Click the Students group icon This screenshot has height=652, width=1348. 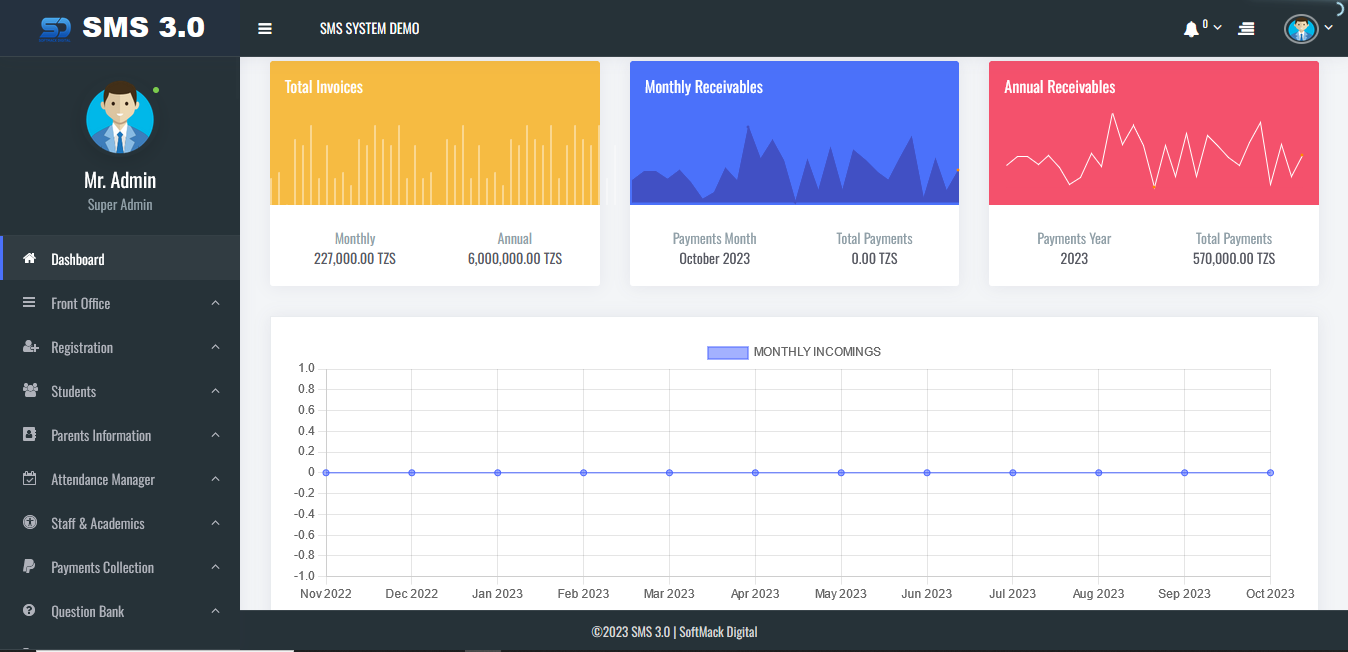tap(30, 391)
